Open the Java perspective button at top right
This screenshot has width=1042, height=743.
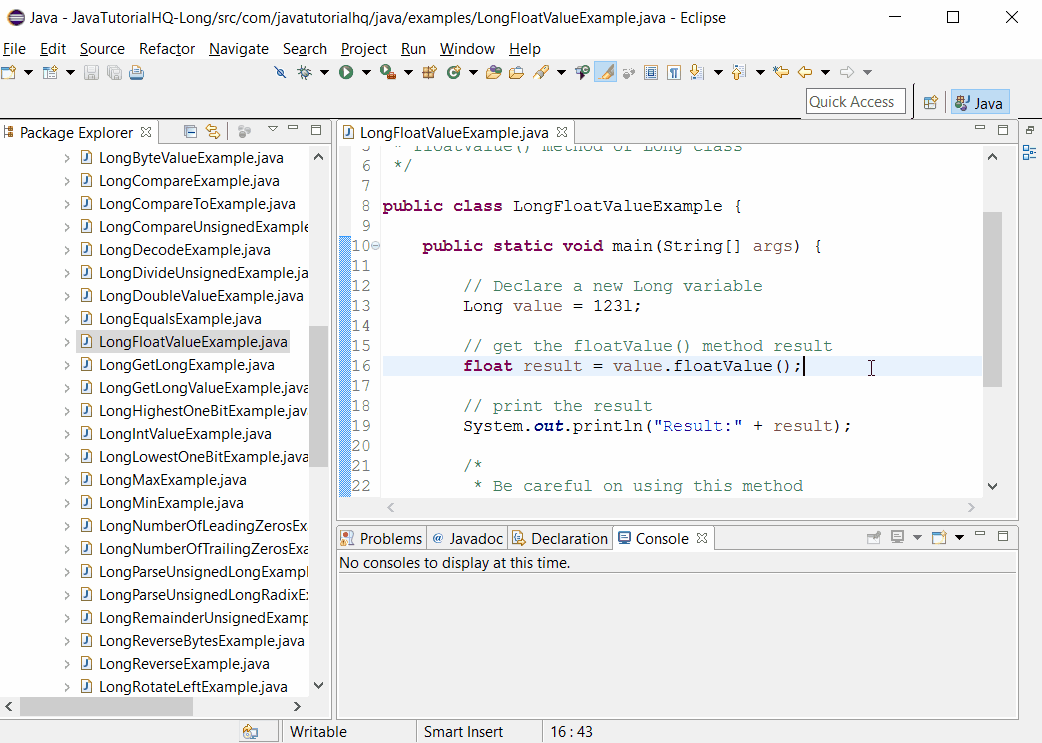(979, 102)
